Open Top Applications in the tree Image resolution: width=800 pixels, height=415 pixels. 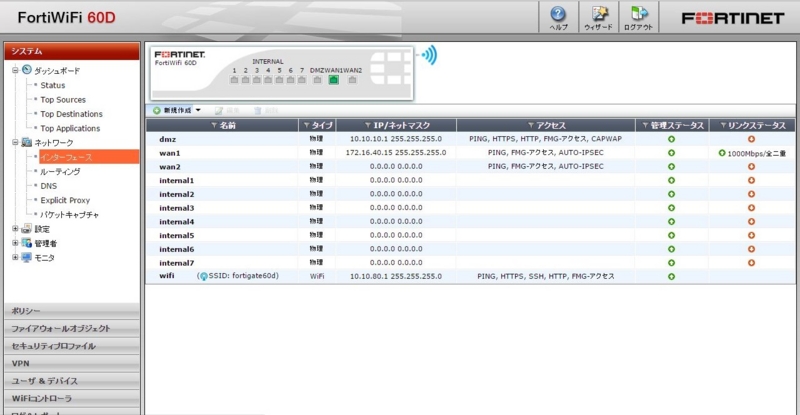tap(70, 128)
